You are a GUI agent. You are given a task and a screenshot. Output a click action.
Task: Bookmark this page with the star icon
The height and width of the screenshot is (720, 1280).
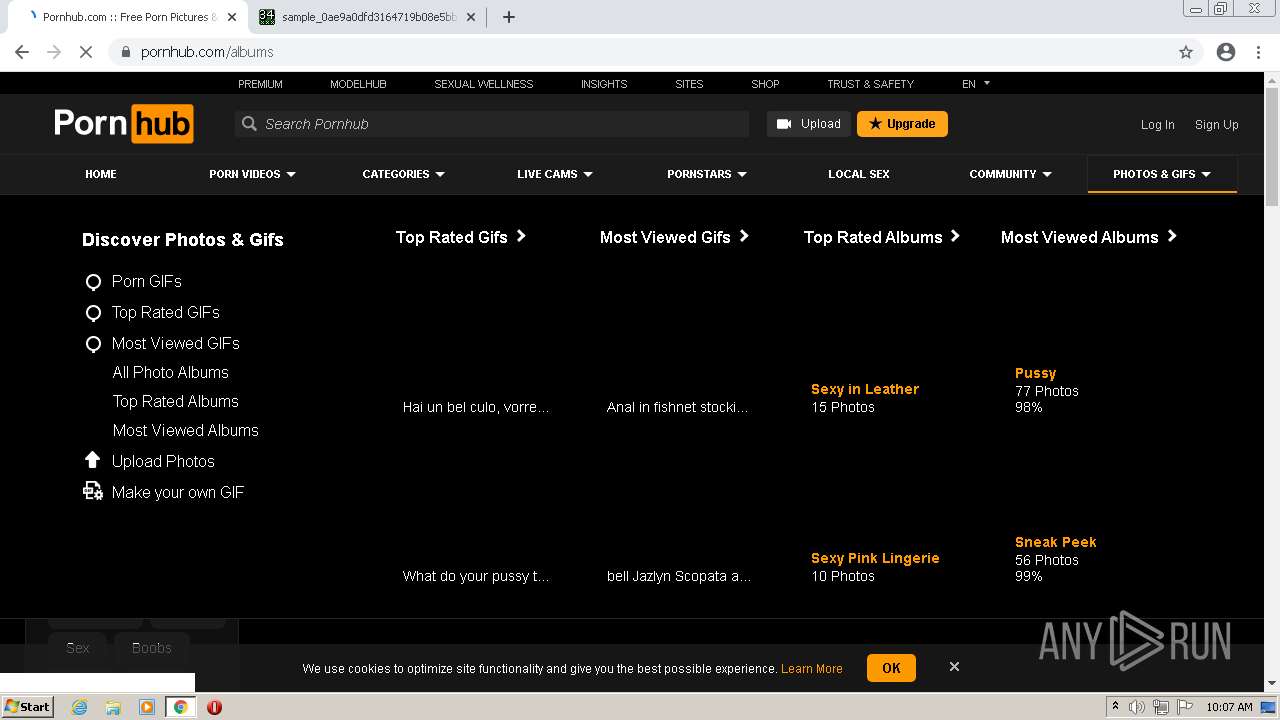pos(1186,52)
